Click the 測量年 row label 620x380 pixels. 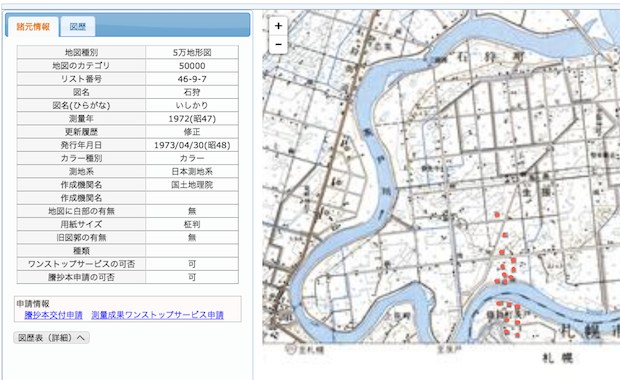coord(81,119)
